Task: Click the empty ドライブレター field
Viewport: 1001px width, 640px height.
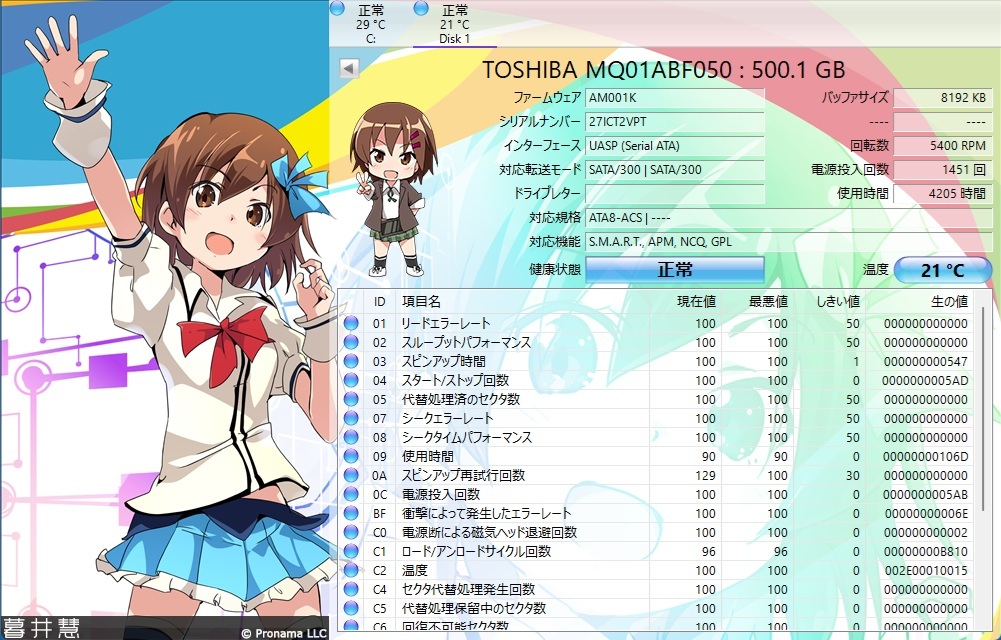Action: pos(675,193)
